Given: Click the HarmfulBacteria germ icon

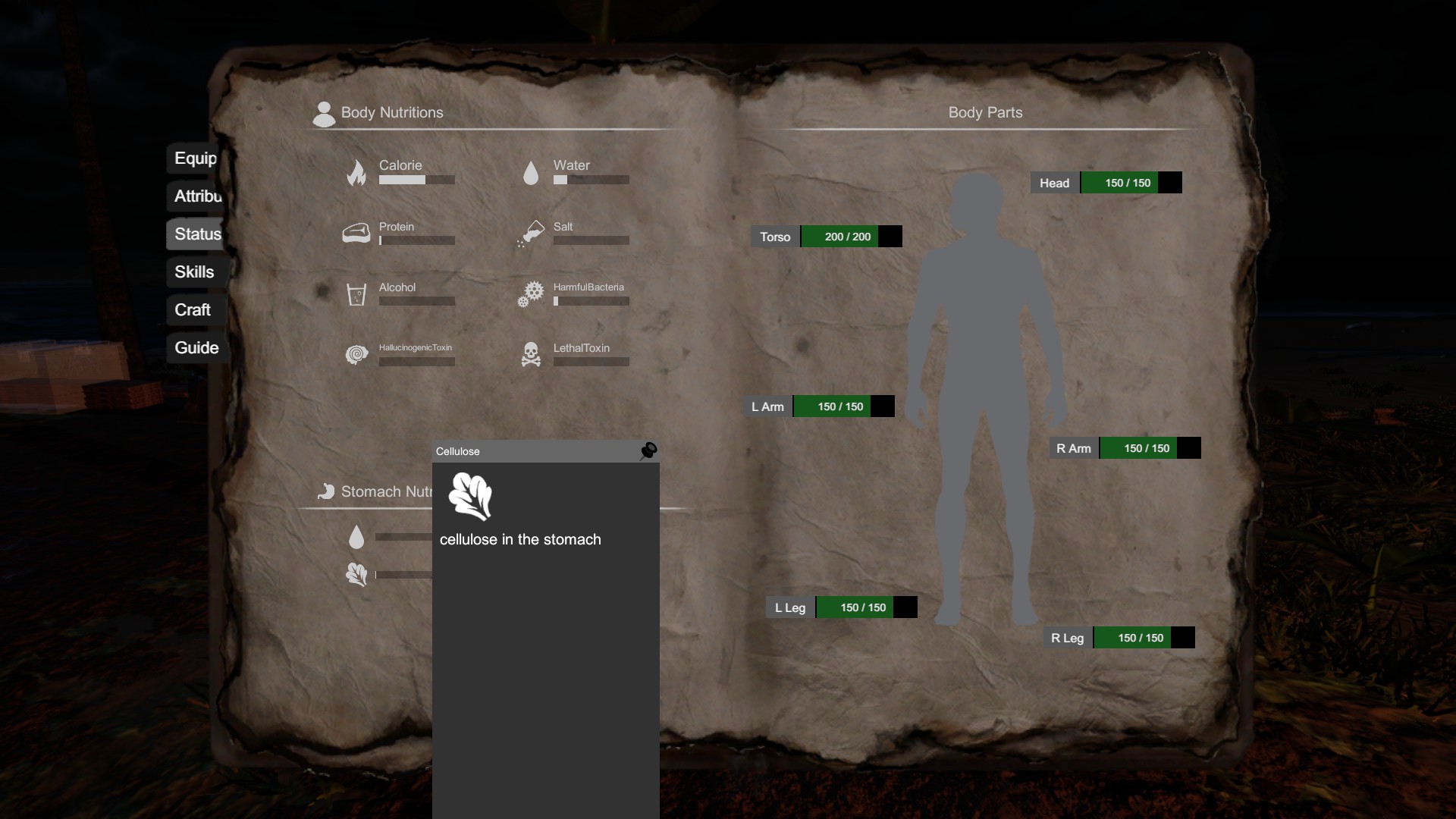Looking at the screenshot, I should click(531, 293).
